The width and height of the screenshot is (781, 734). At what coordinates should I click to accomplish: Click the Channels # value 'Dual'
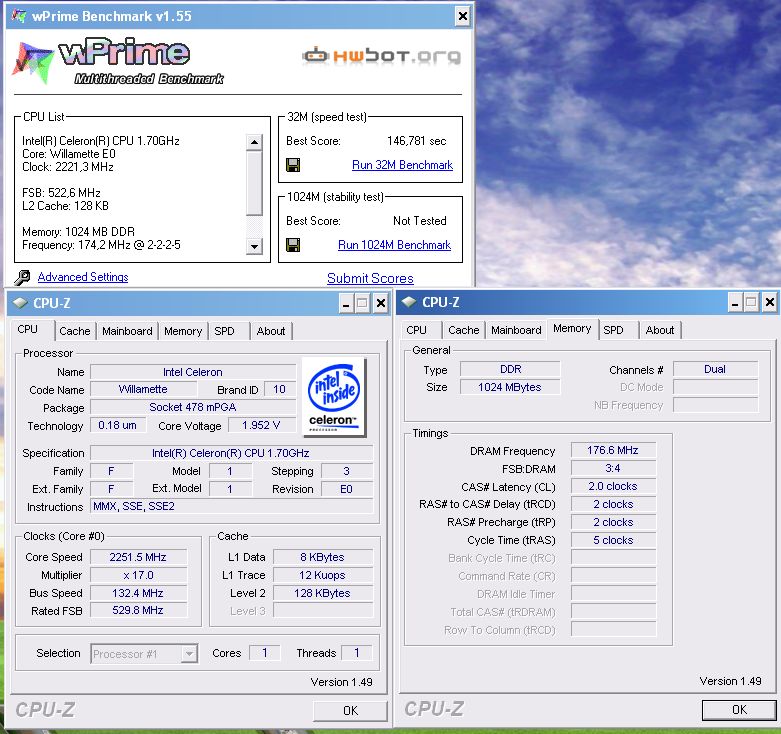coord(715,369)
